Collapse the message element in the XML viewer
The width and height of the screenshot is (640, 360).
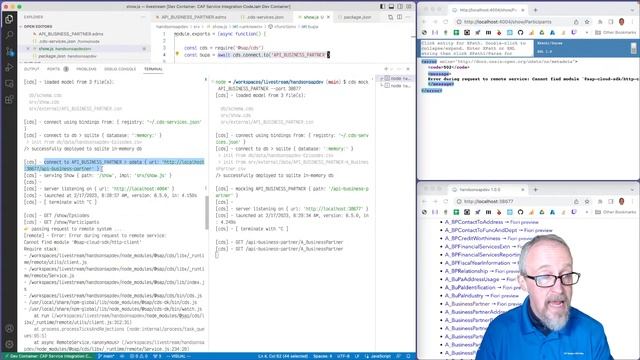[438, 74]
